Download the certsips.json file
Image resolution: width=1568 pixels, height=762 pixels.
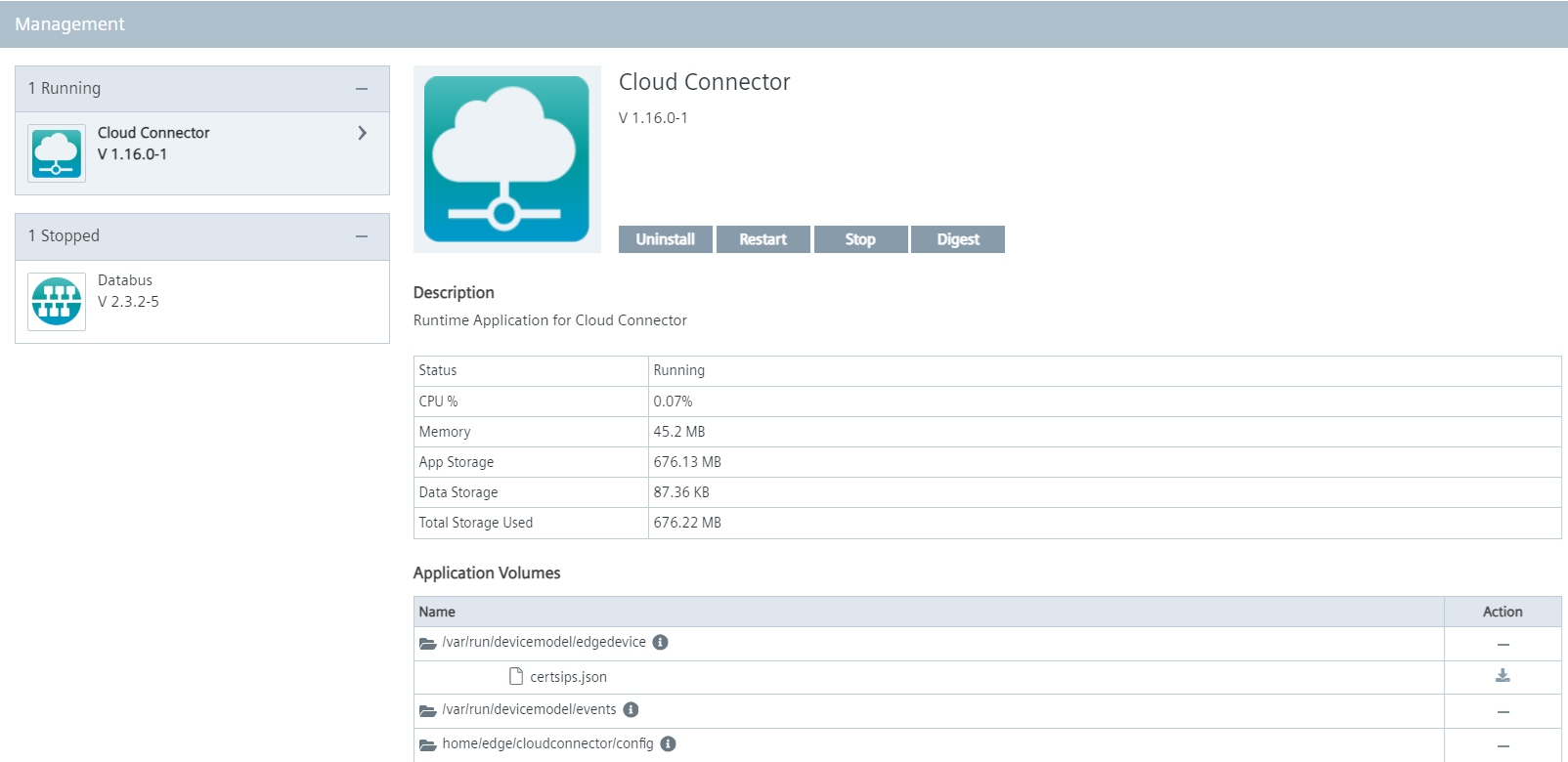[x=1503, y=676]
